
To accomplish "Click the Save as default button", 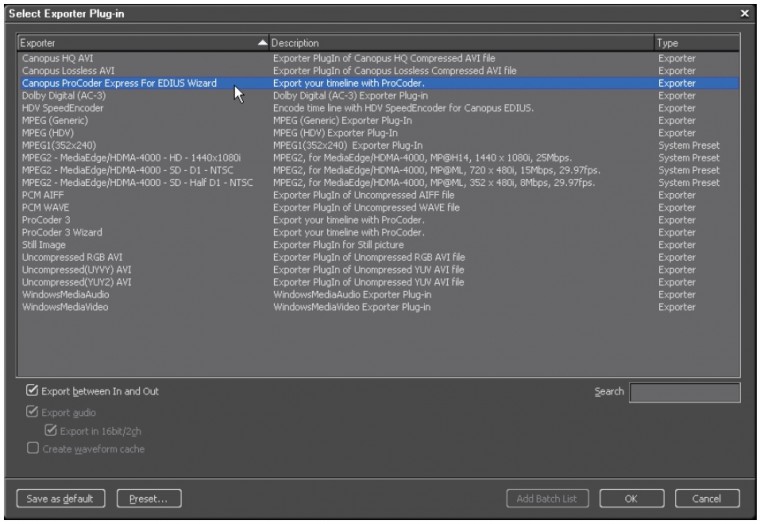I will (61, 498).
